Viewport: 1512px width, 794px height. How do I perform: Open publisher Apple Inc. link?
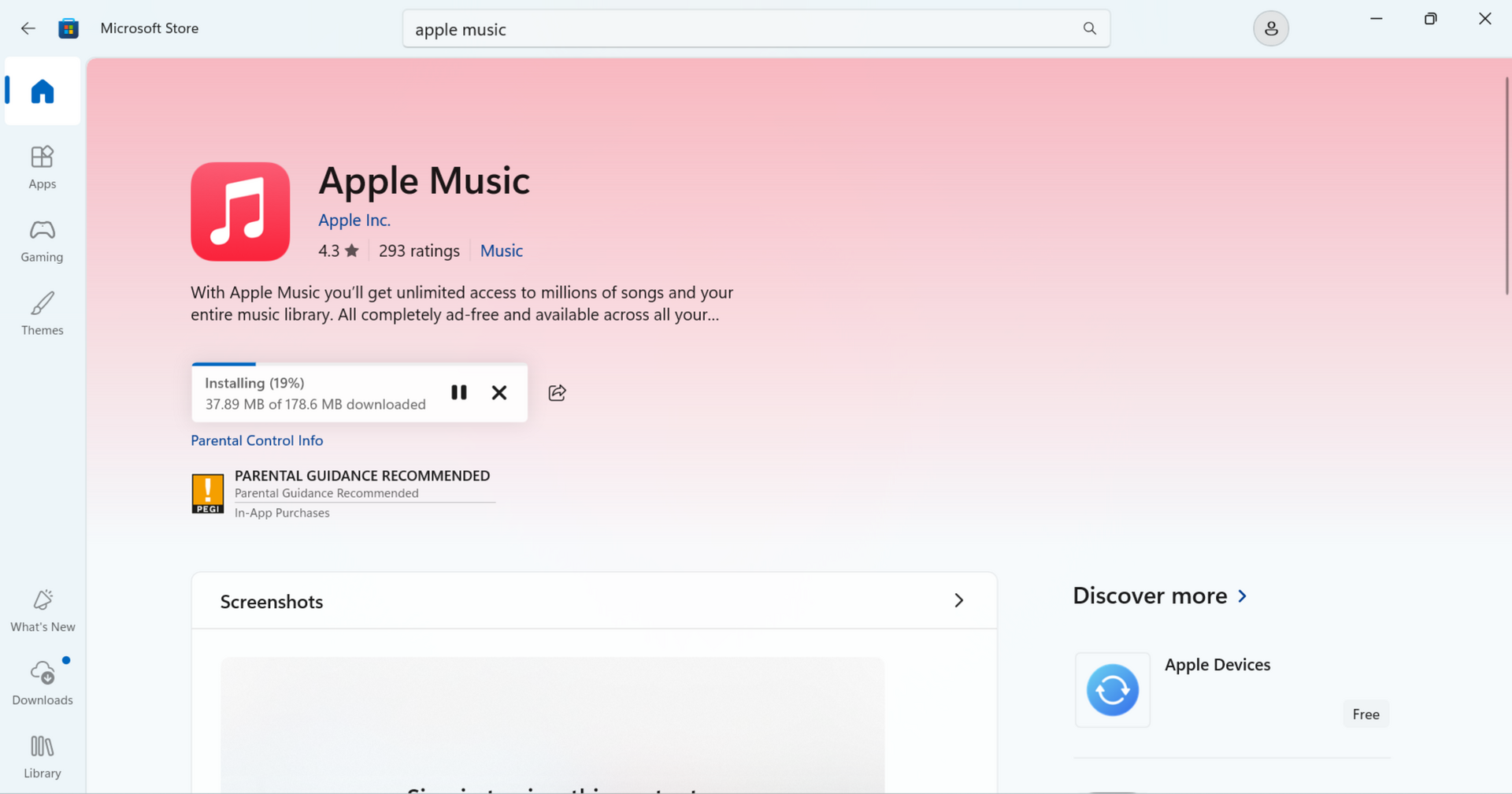(354, 220)
